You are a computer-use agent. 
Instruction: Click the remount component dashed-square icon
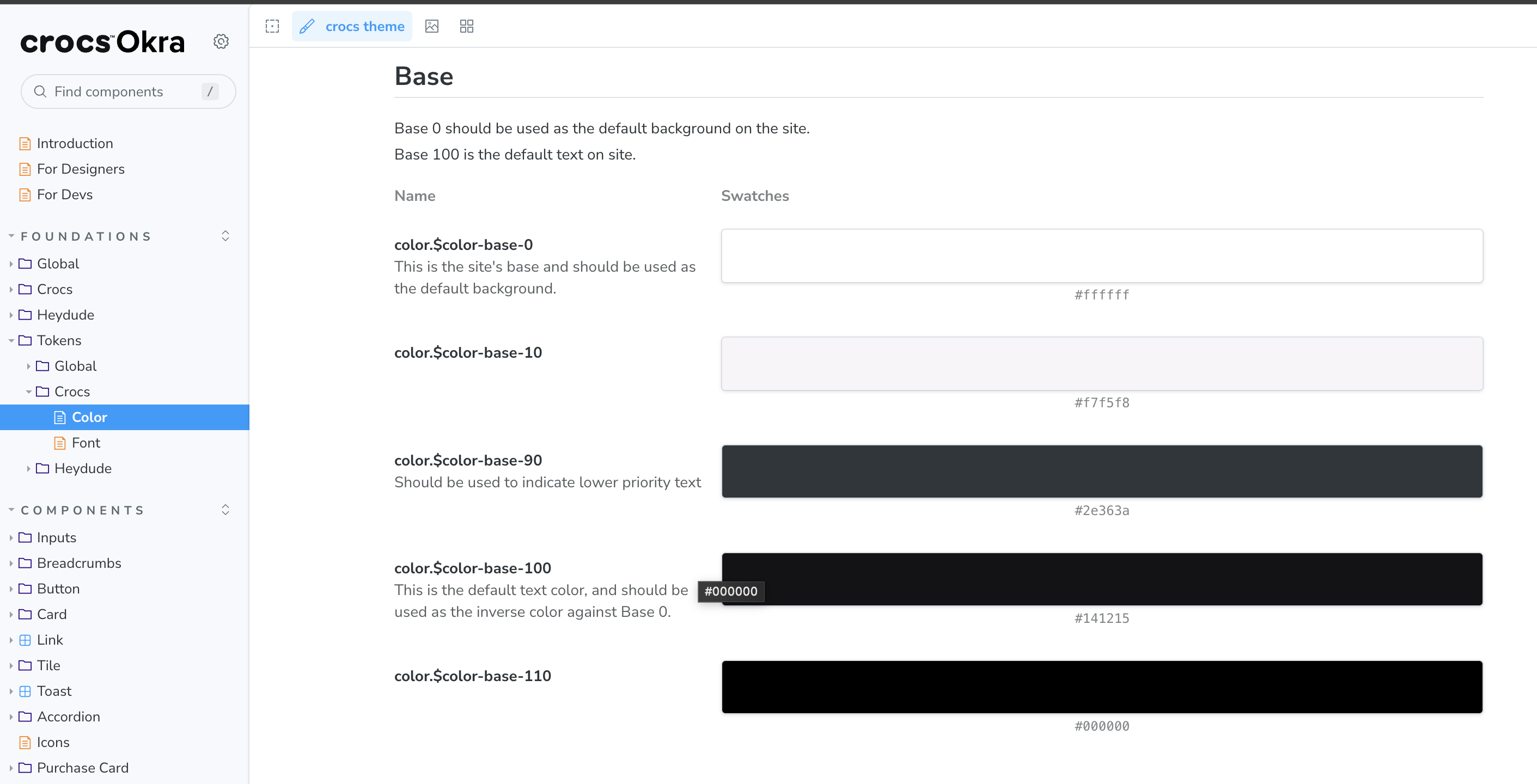click(x=272, y=26)
